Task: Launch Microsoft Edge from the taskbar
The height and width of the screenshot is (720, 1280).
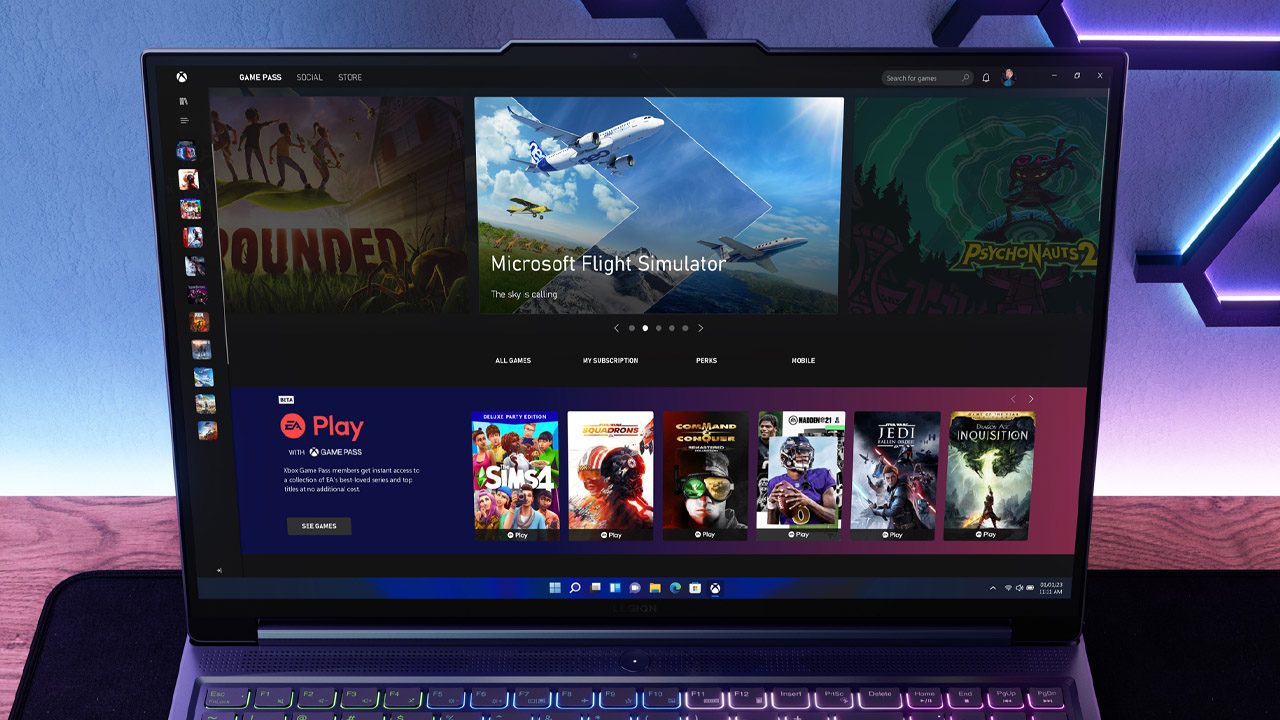Action: (x=675, y=588)
